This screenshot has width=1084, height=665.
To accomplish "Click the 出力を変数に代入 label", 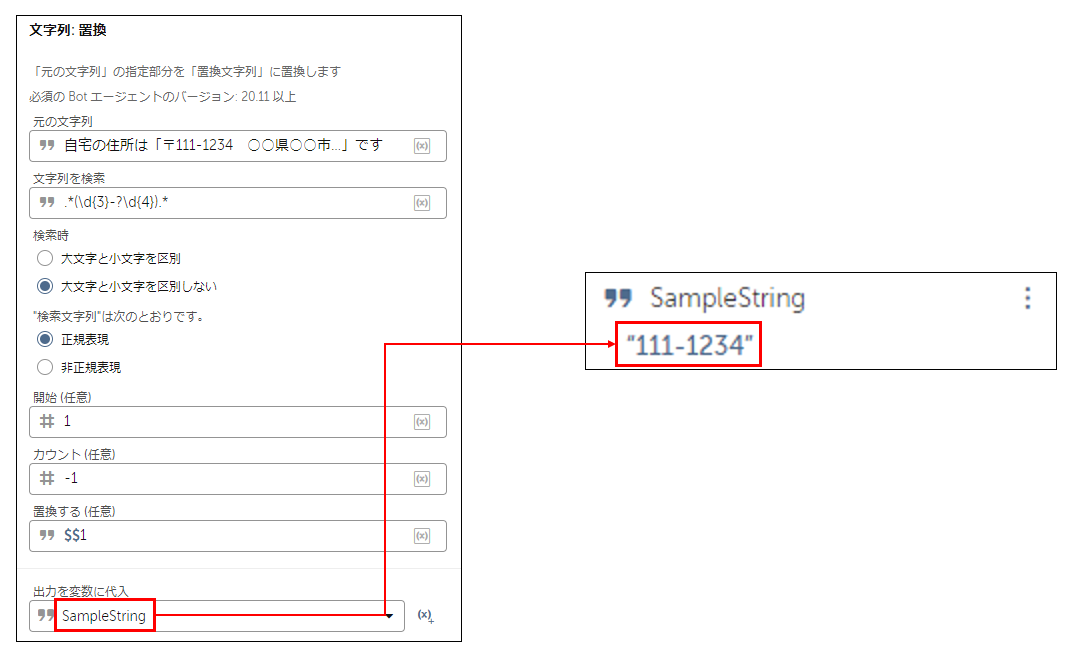I will (81, 591).
